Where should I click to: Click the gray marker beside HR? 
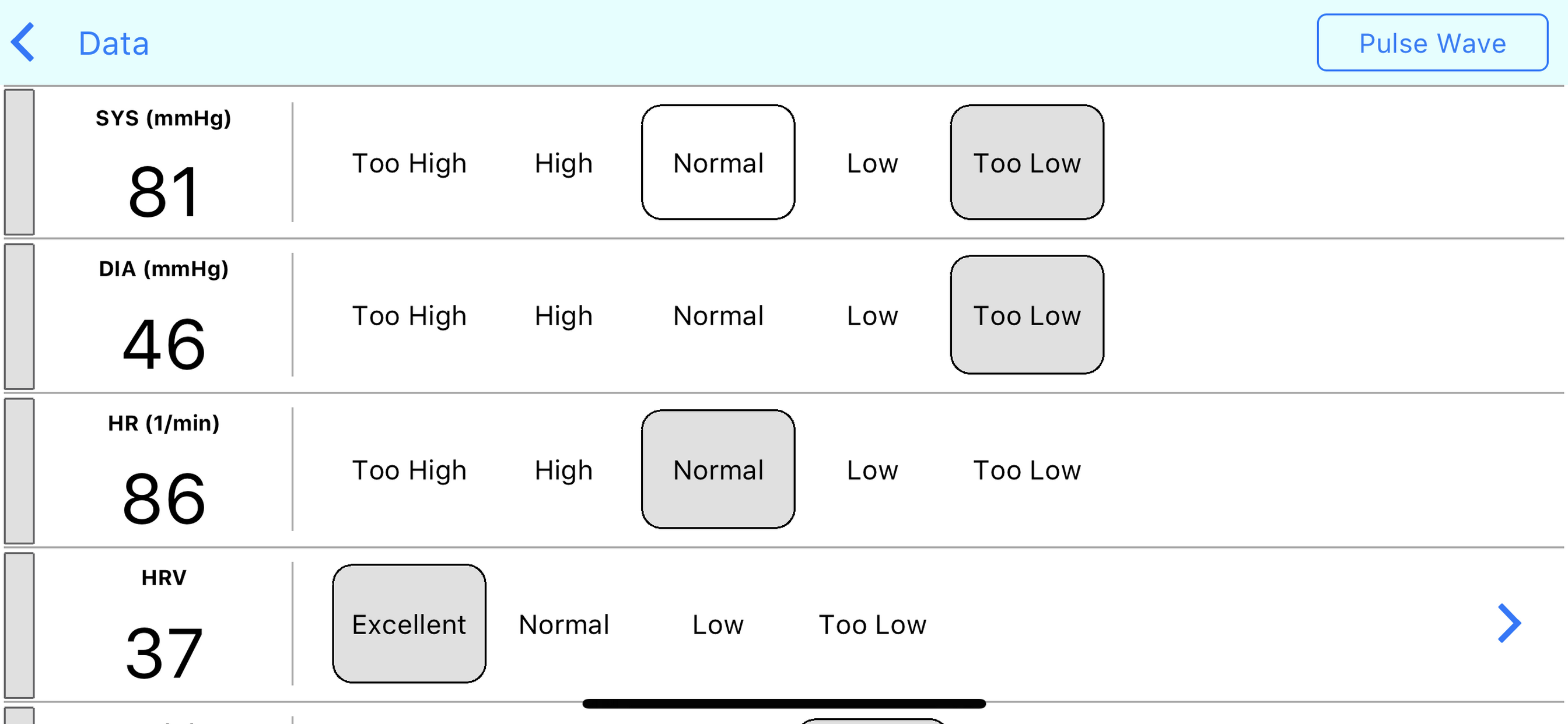(19, 471)
